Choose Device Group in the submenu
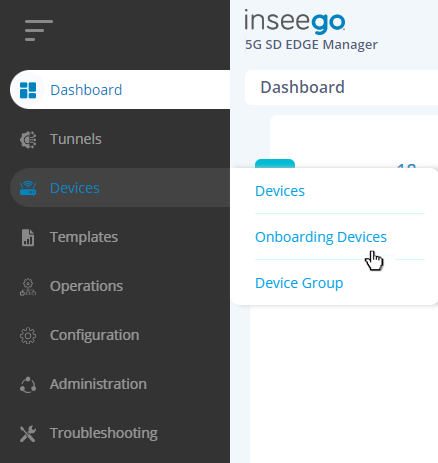Image resolution: width=438 pixels, height=463 pixels. [299, 283]
